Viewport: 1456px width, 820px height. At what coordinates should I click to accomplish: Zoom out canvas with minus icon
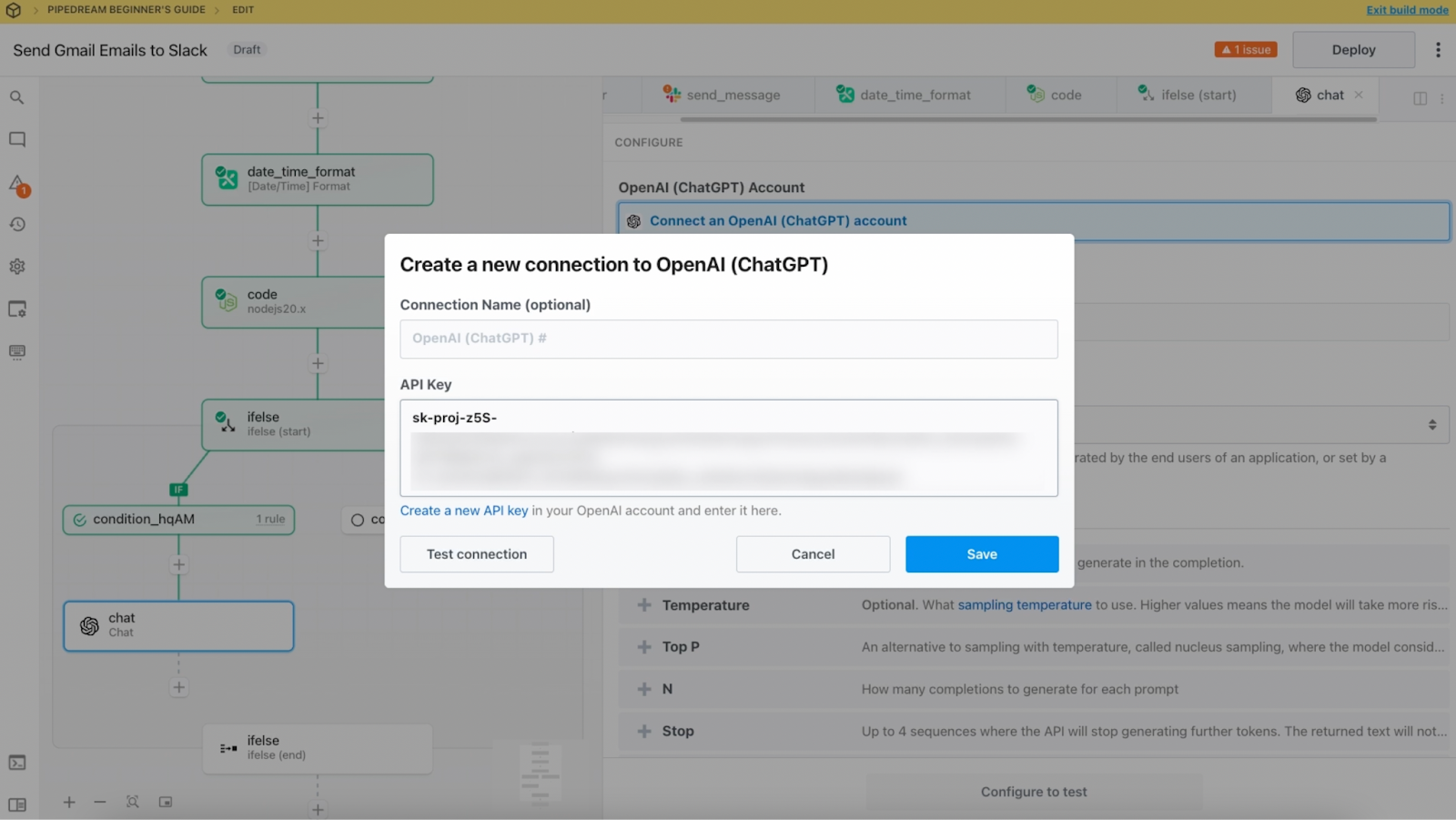coord(100,802)
